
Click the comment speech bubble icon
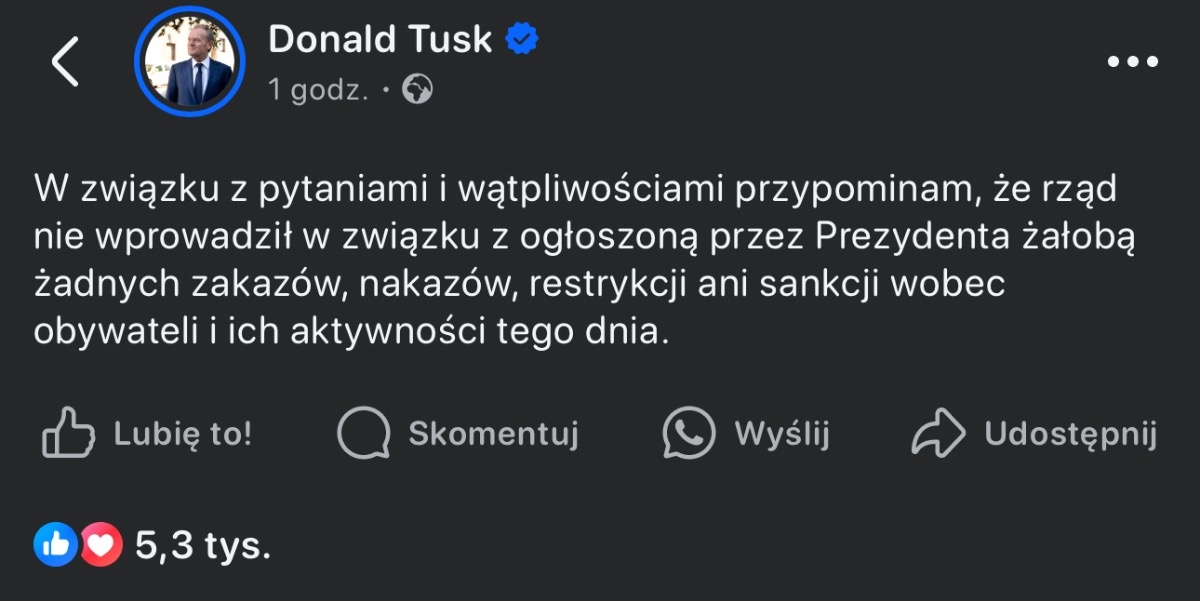[363, 434]
